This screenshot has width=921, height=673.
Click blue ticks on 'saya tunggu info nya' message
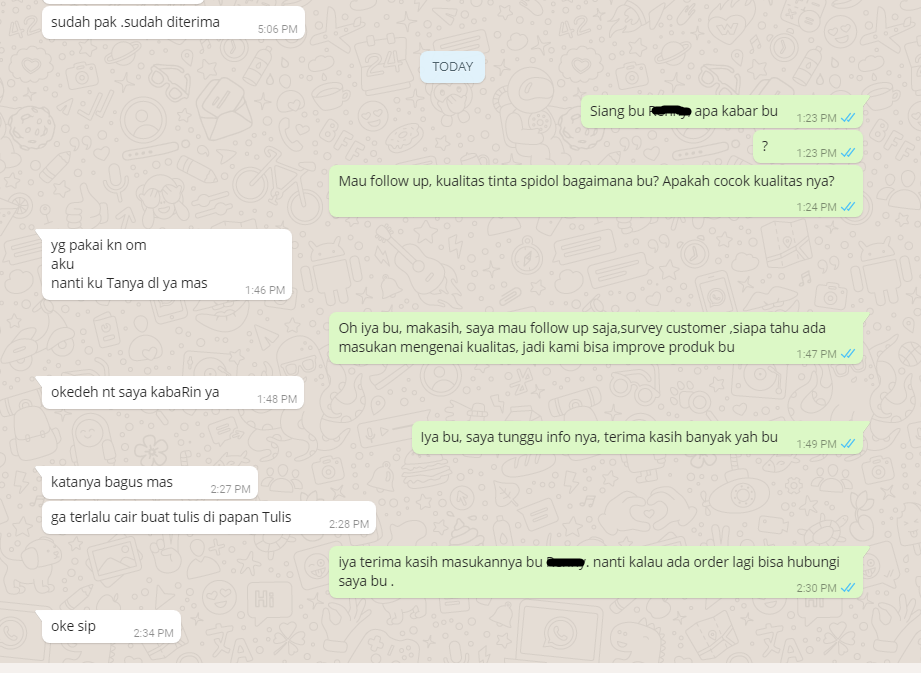(x=848, y=444)
